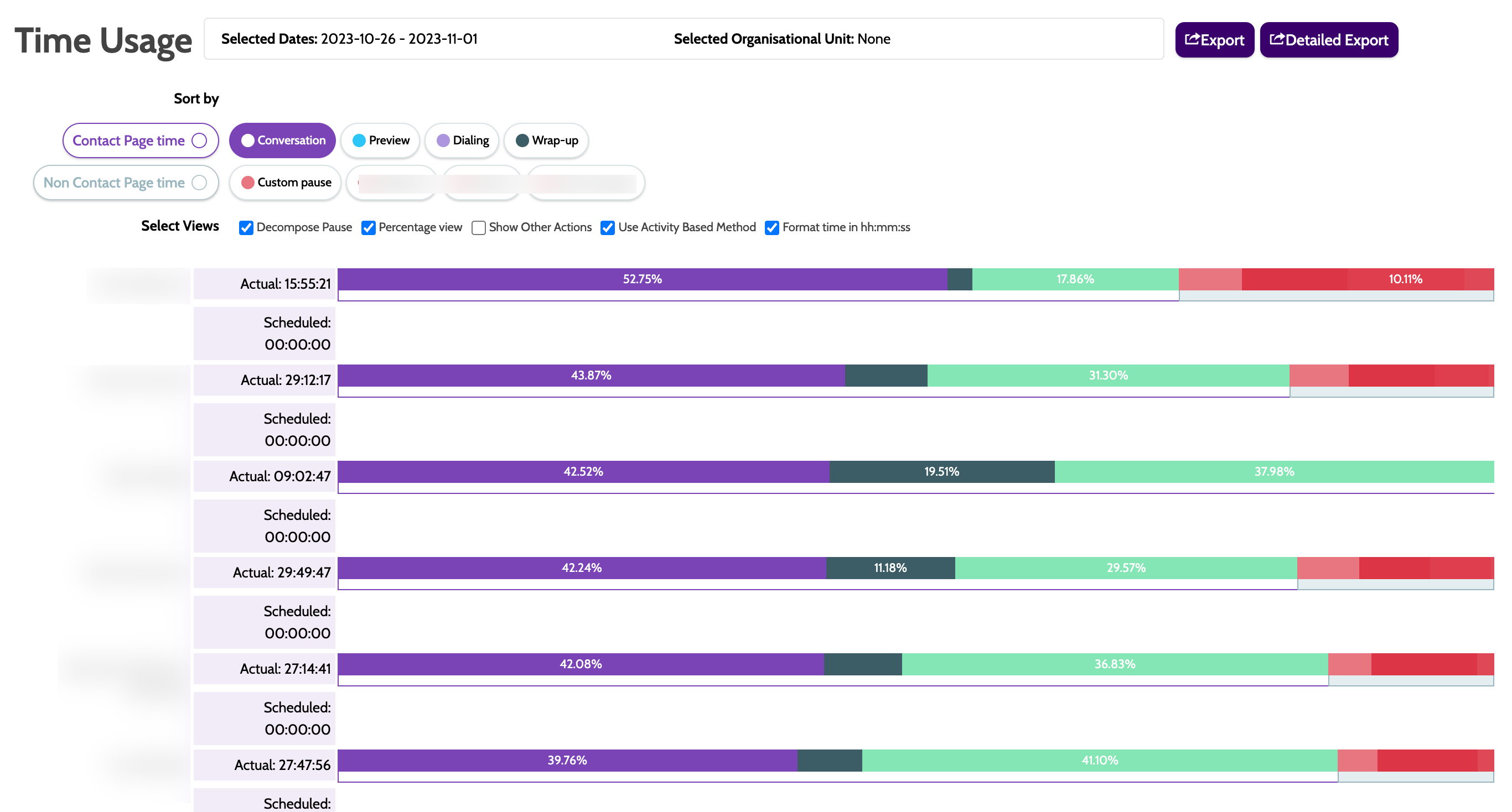Viewport: 1512px width, 812px height.
Task: Sort by Custom pause chip
Action: (285, 183)
